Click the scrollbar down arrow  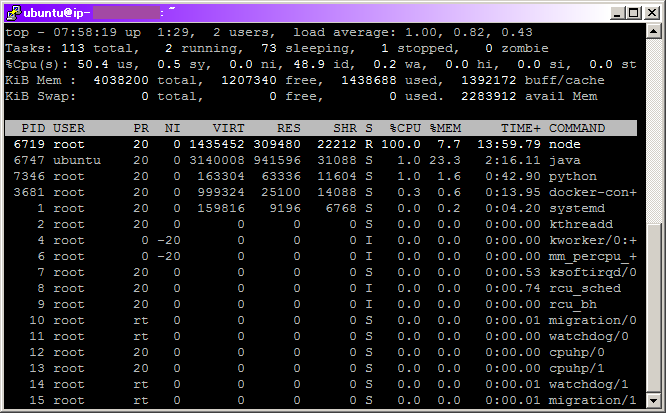coord(654,402)
